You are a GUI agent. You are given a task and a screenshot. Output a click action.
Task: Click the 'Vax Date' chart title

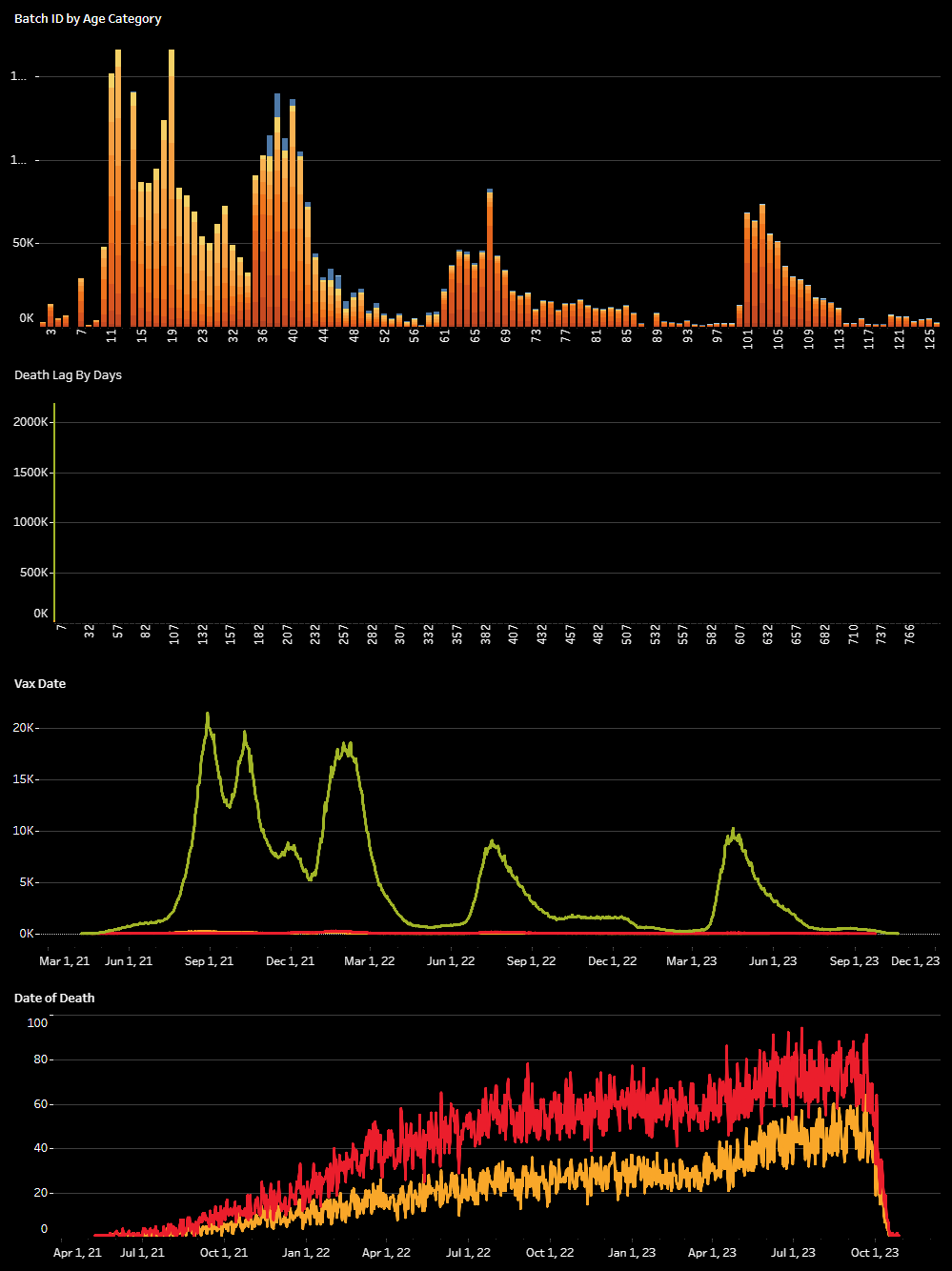[x=40, y=684]
